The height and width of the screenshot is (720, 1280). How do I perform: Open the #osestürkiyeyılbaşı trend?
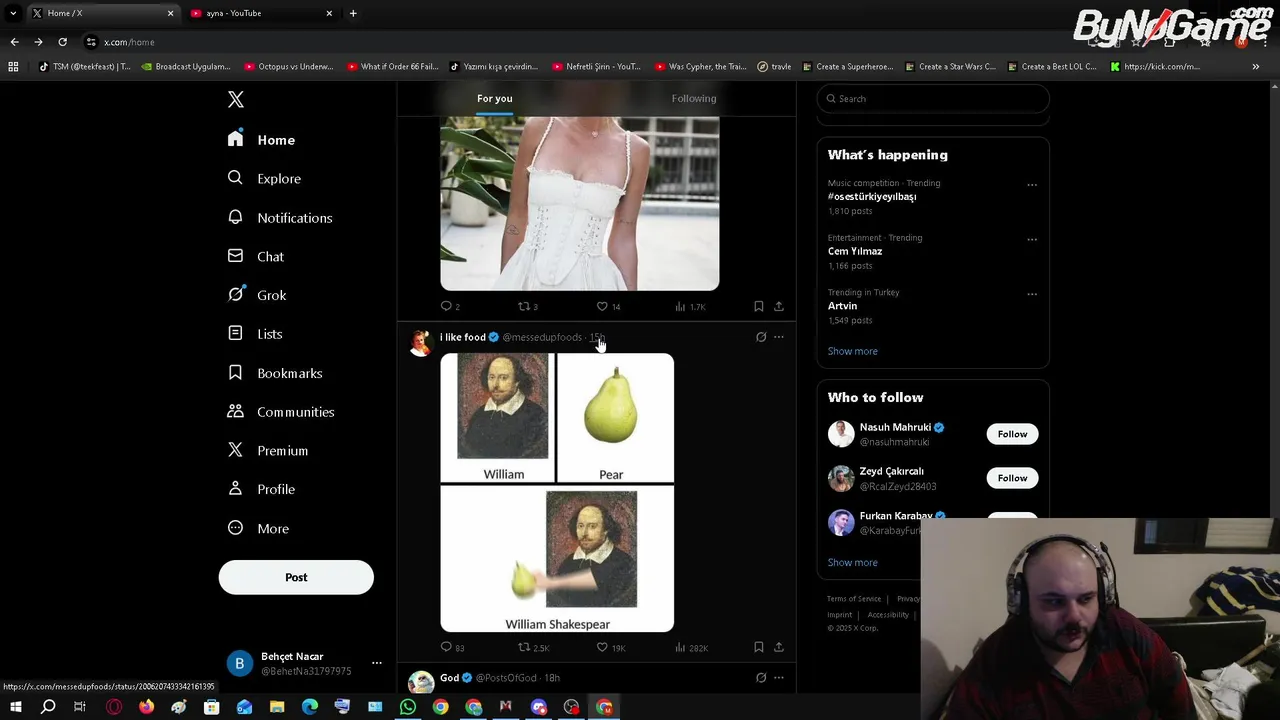point(872,197)
